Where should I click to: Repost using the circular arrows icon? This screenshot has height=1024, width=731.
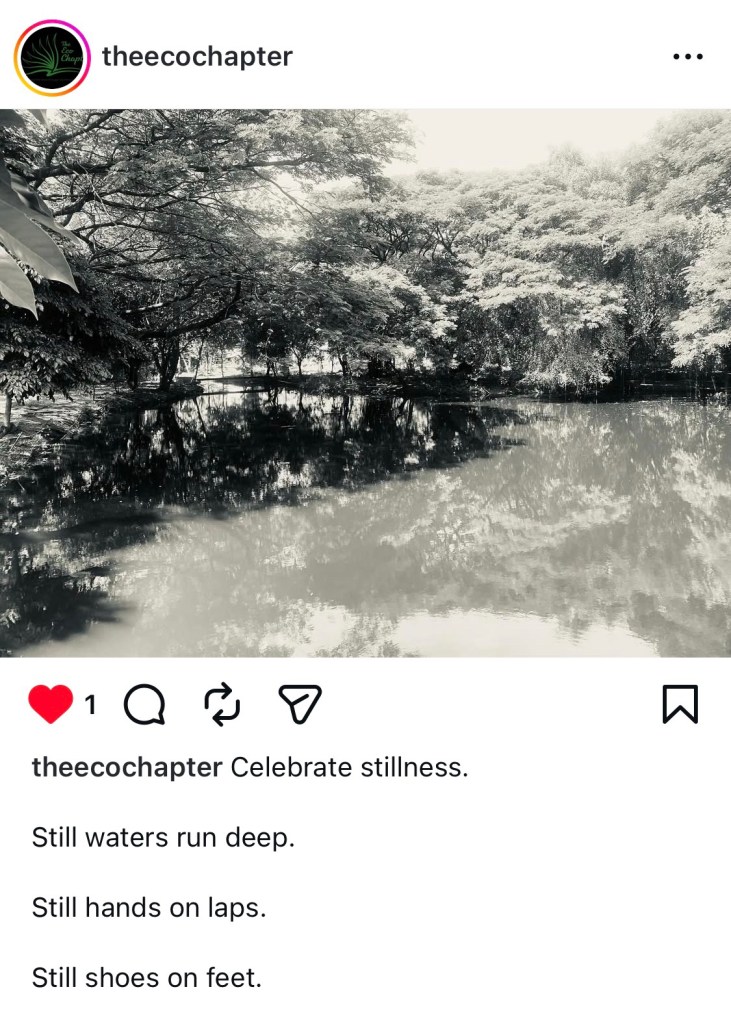[x=222, y=706]
